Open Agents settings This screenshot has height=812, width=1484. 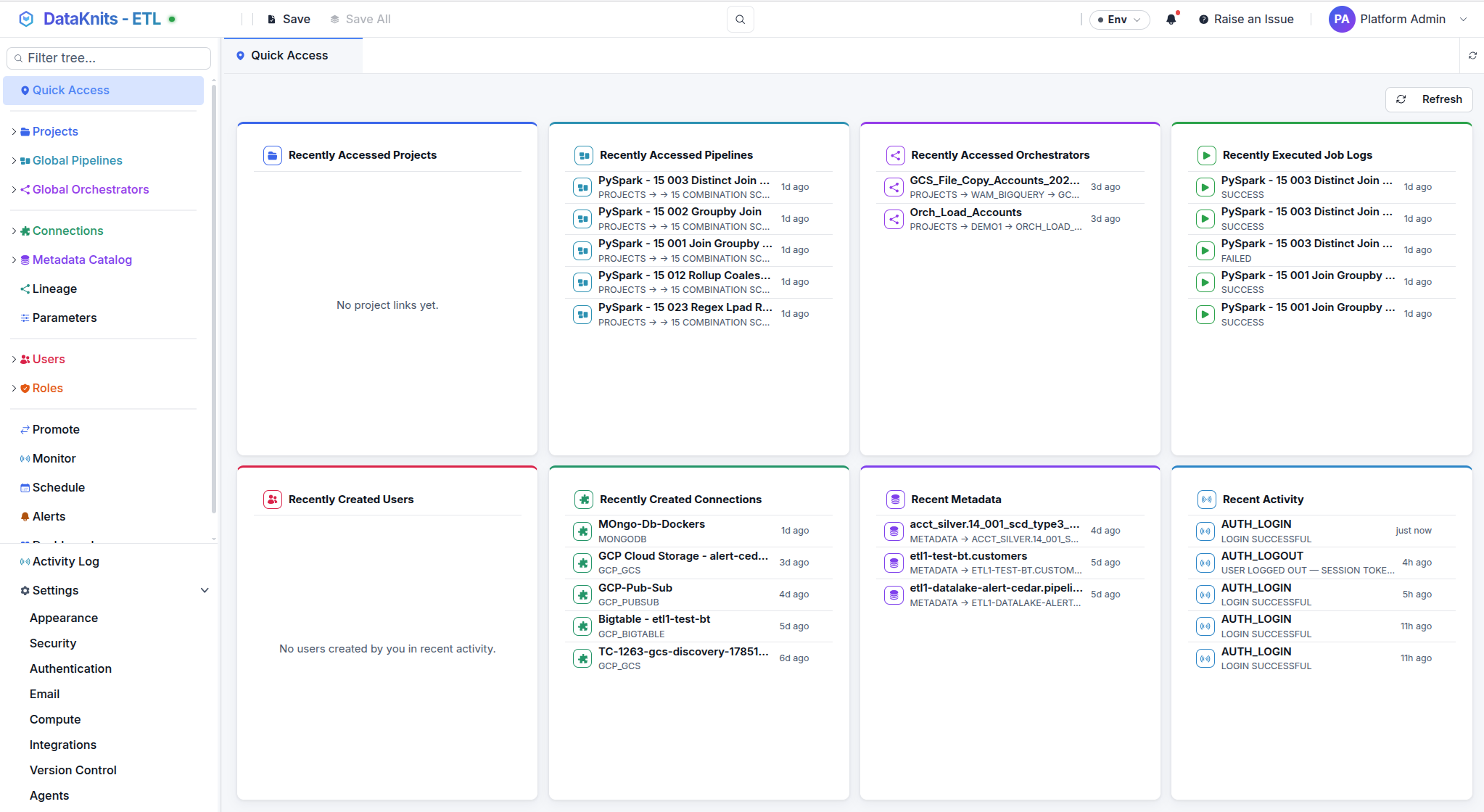[x=49, y=795]
